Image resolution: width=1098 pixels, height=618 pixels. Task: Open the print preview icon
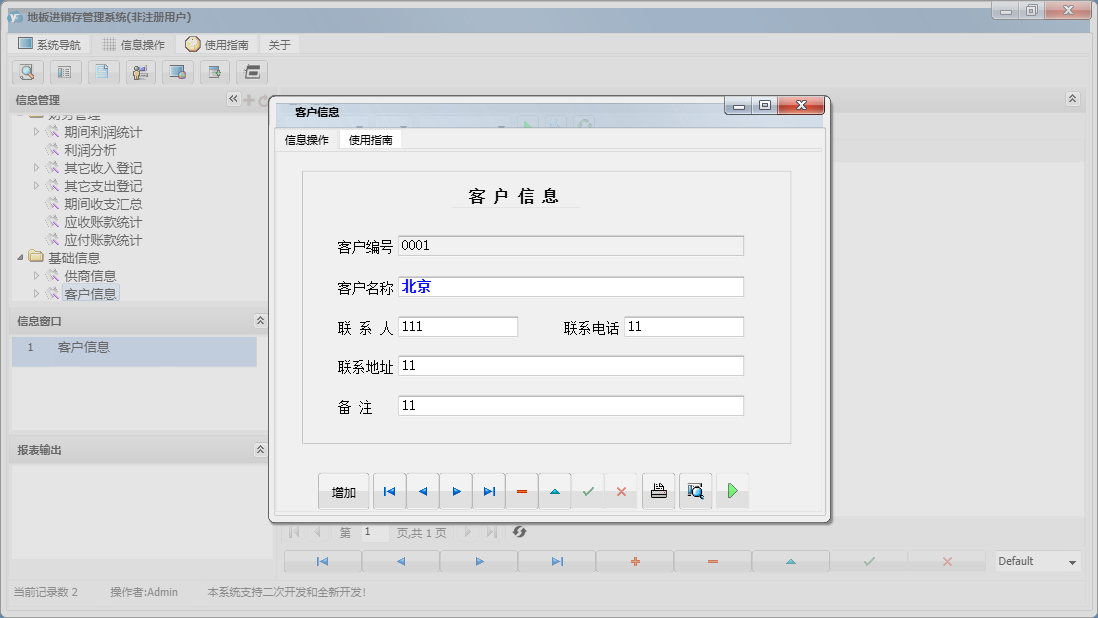[x=695, y=491]
